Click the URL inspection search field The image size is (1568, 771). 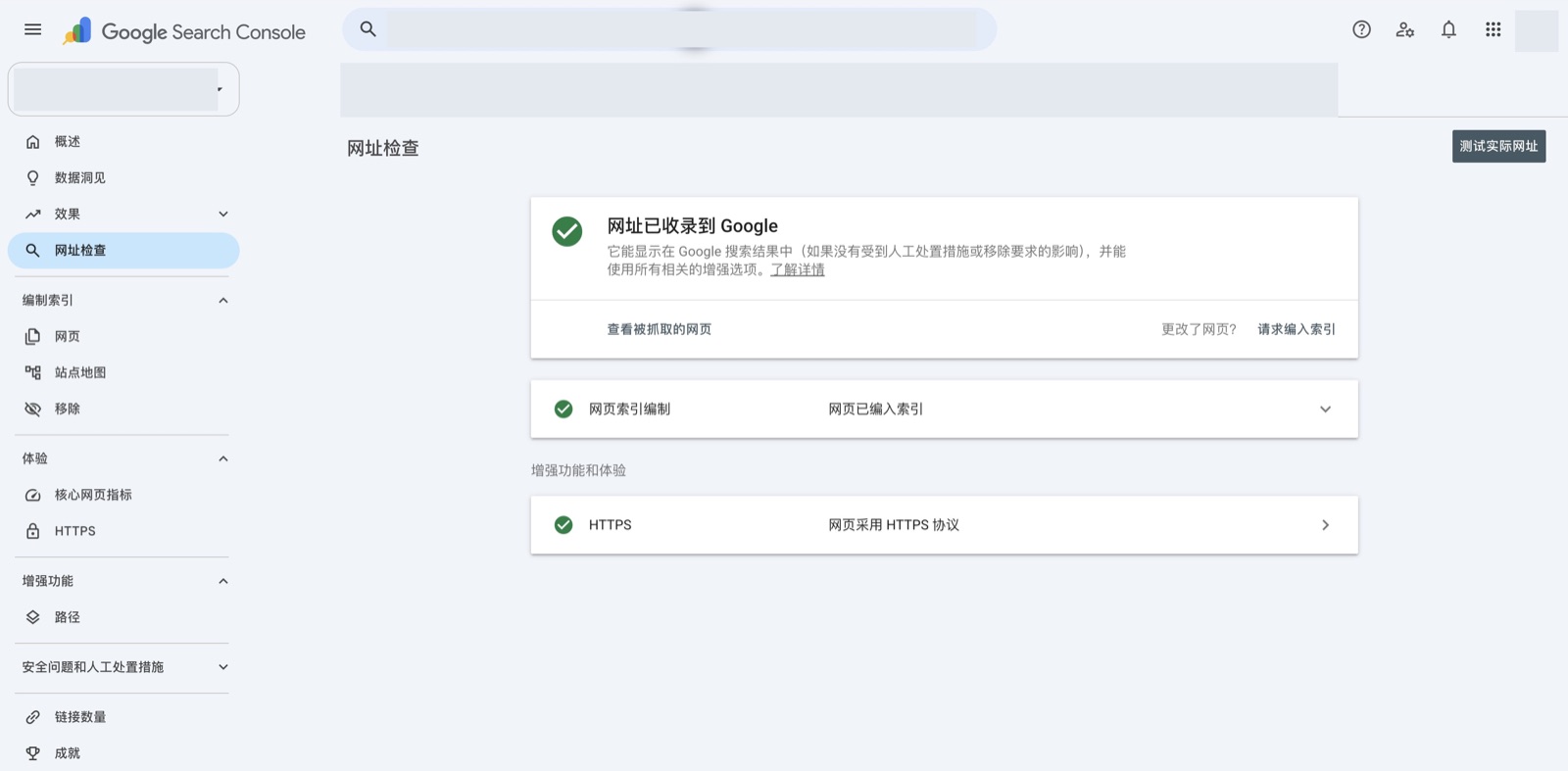(669, 29)
